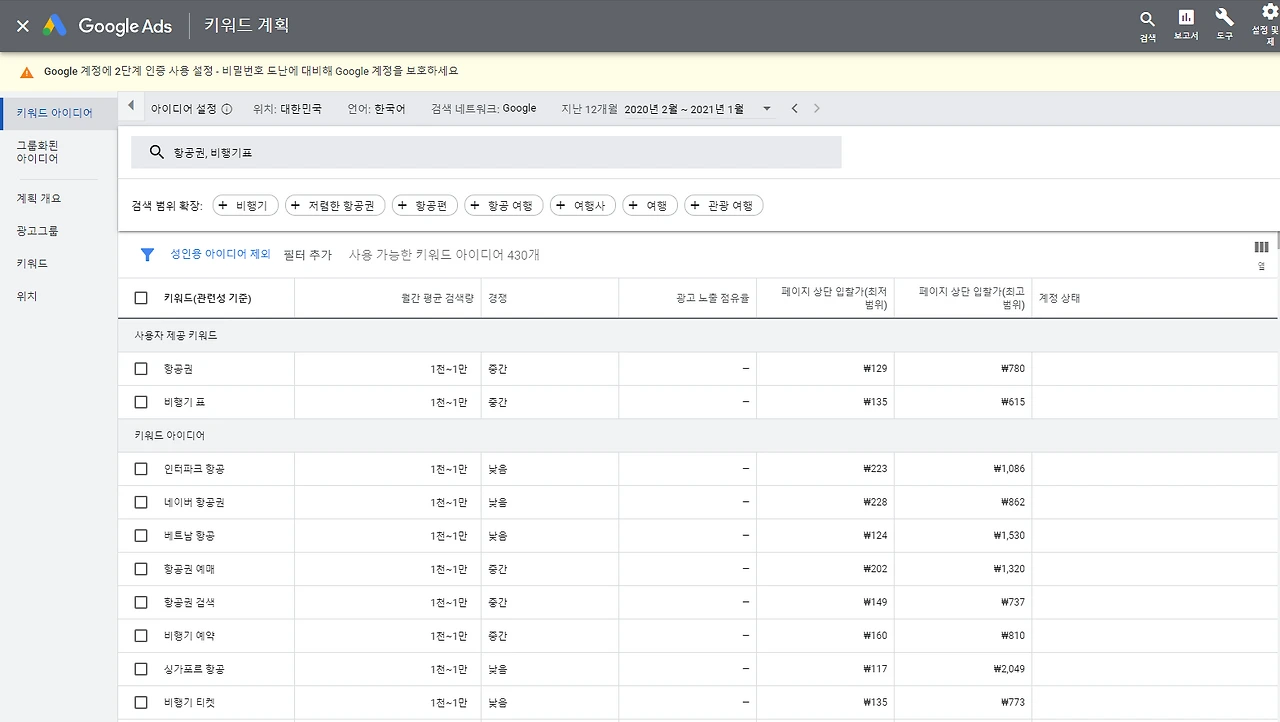Sort by the 페이지 상단 입찰가(최고 범위) header
The image size is (1280, 722).
[x=973, y=298]
